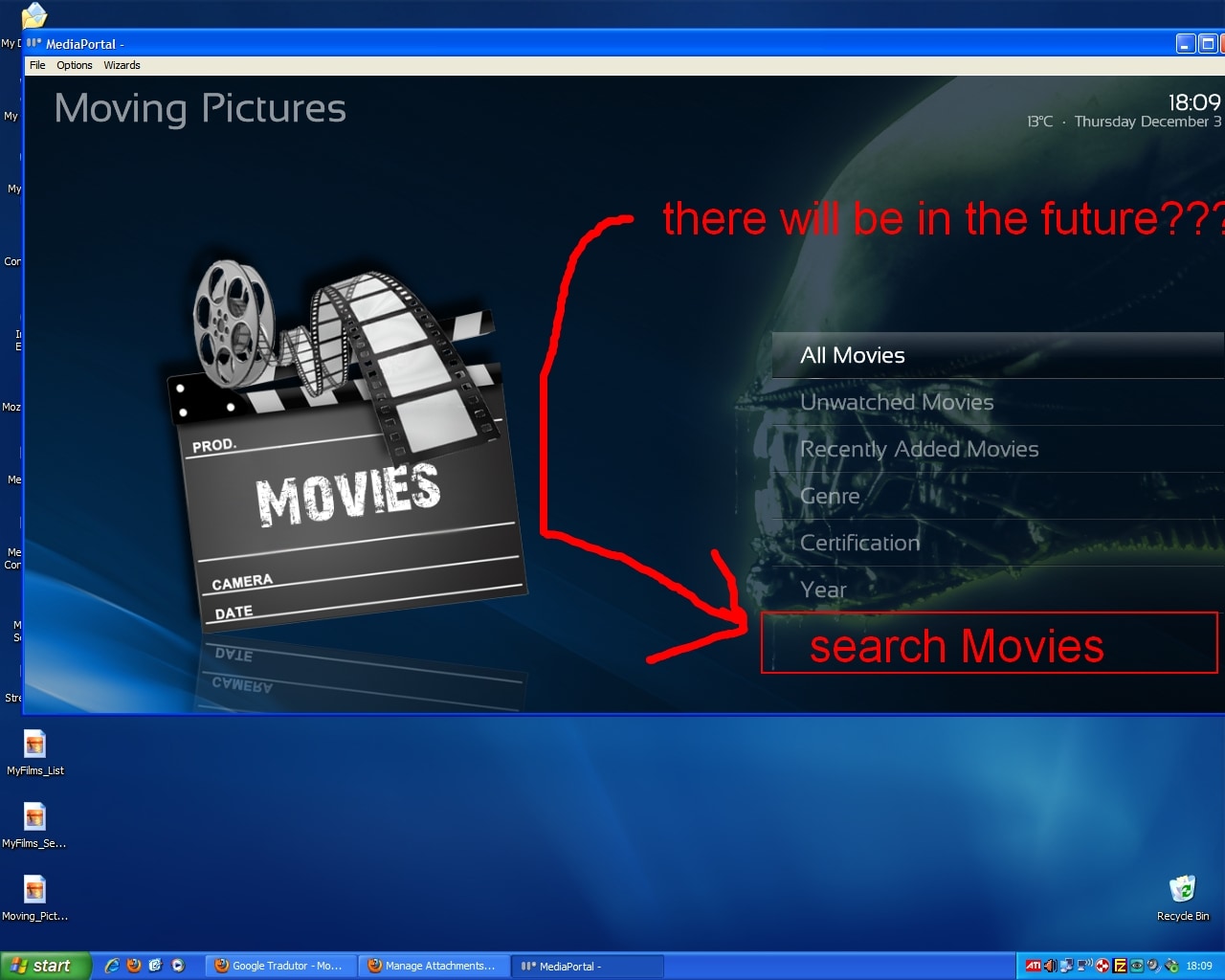The height and width of the screenshot is (980, 1225).
Task: Open the Wizards menu
Action: (122, 65)
